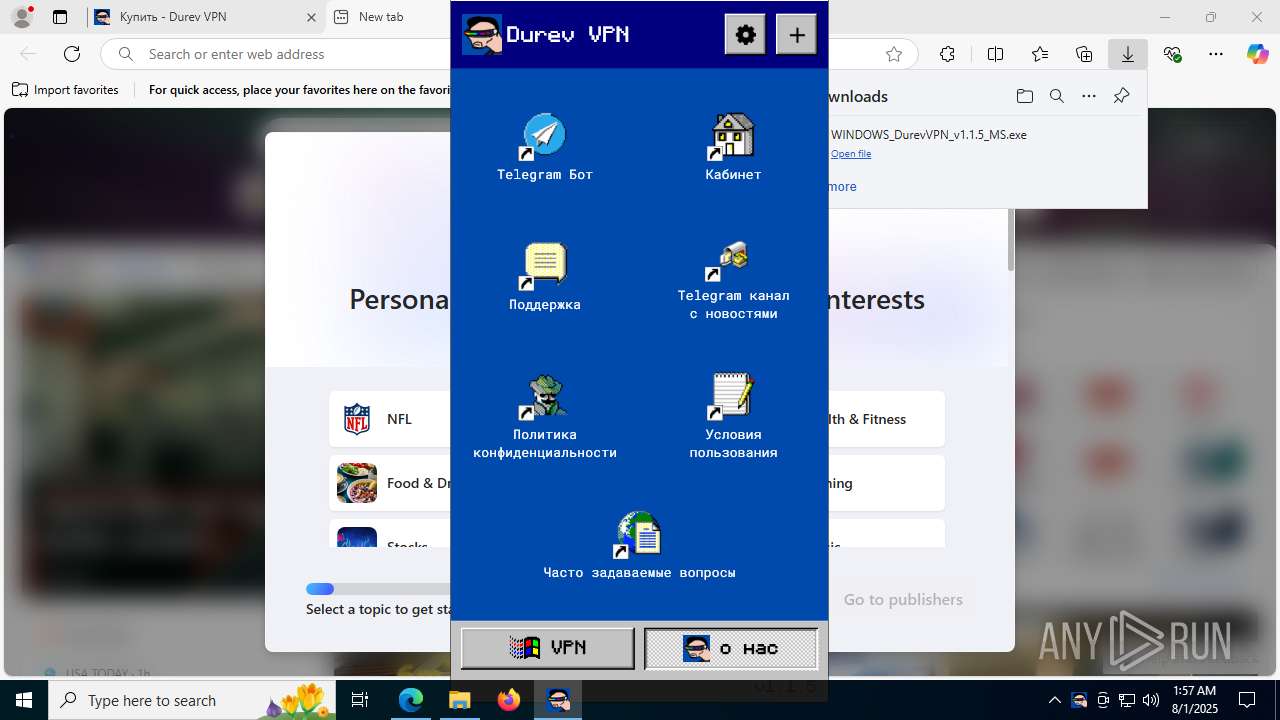Open Политика конфиденциальности spy icon
Image resolution: width=1280 pixels, height=720 pixels.
pyautogui.click(x=544, y=397)
